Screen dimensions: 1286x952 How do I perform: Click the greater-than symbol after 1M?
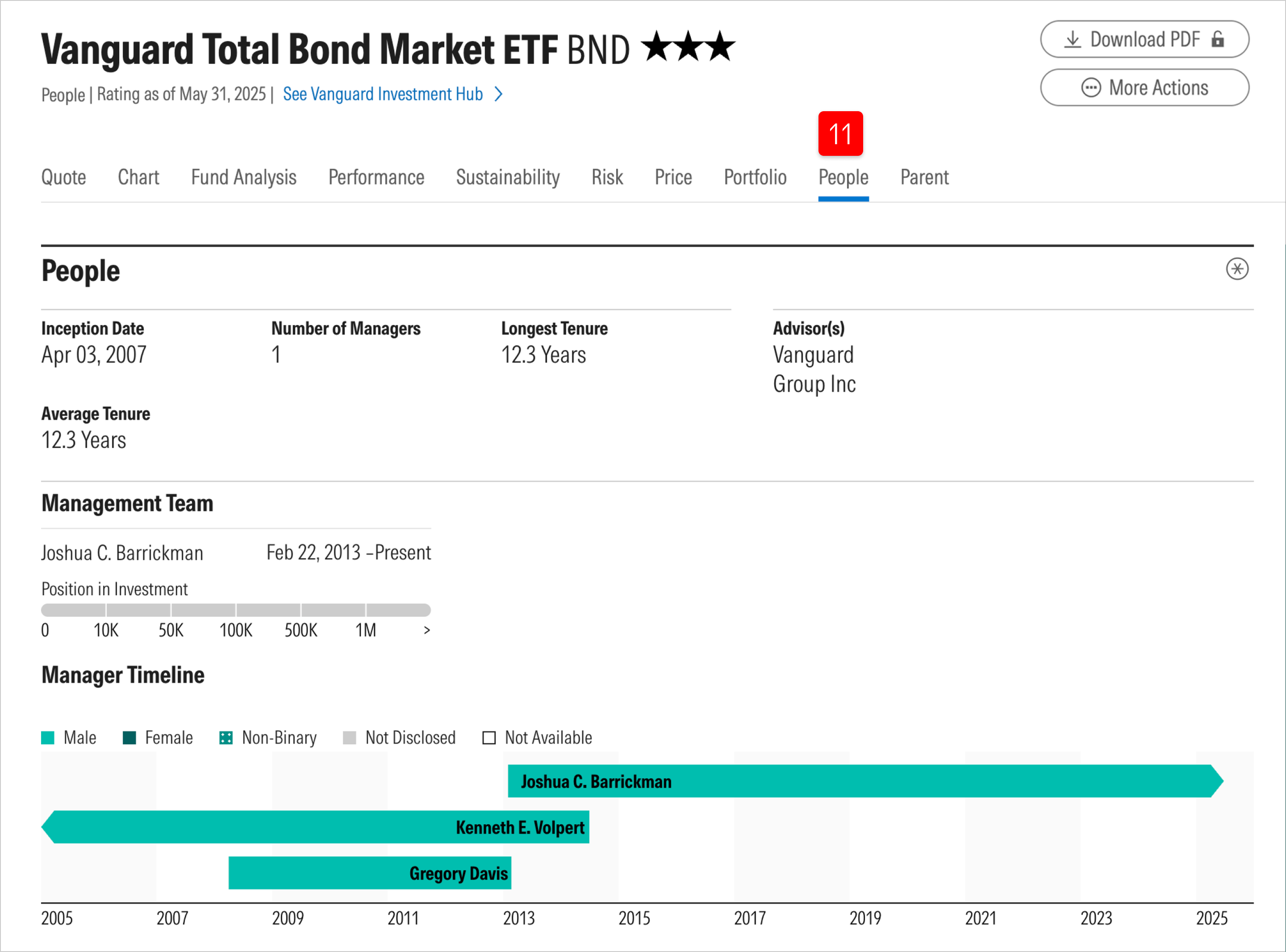[426, 630]
